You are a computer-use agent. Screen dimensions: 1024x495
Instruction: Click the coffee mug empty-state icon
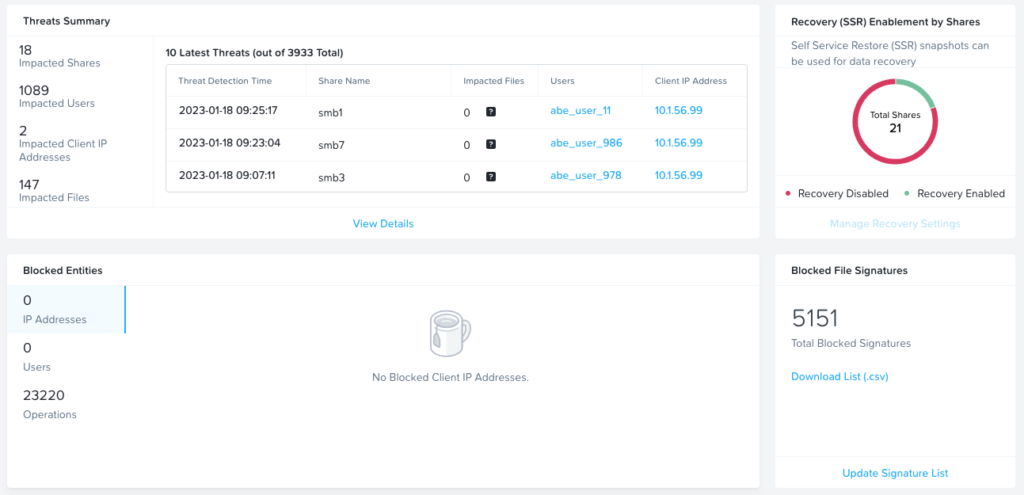coord(449,334)
